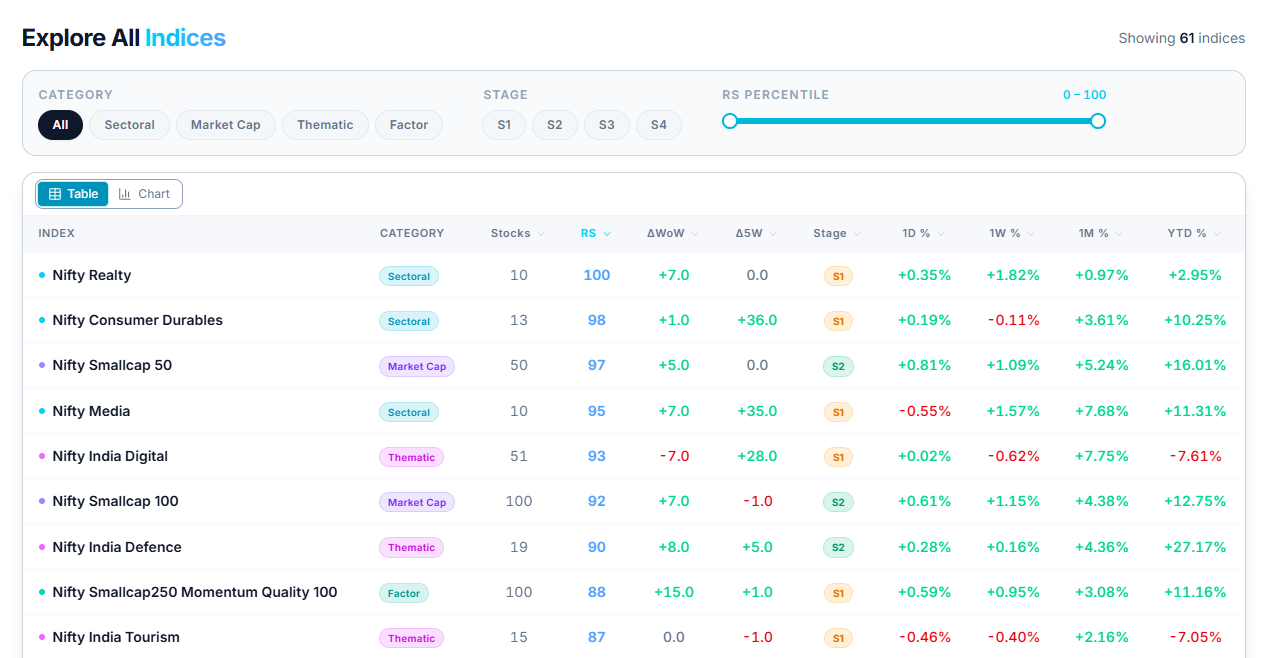
Task: Open the Nifty Realty index
Action: coord(92,275)
